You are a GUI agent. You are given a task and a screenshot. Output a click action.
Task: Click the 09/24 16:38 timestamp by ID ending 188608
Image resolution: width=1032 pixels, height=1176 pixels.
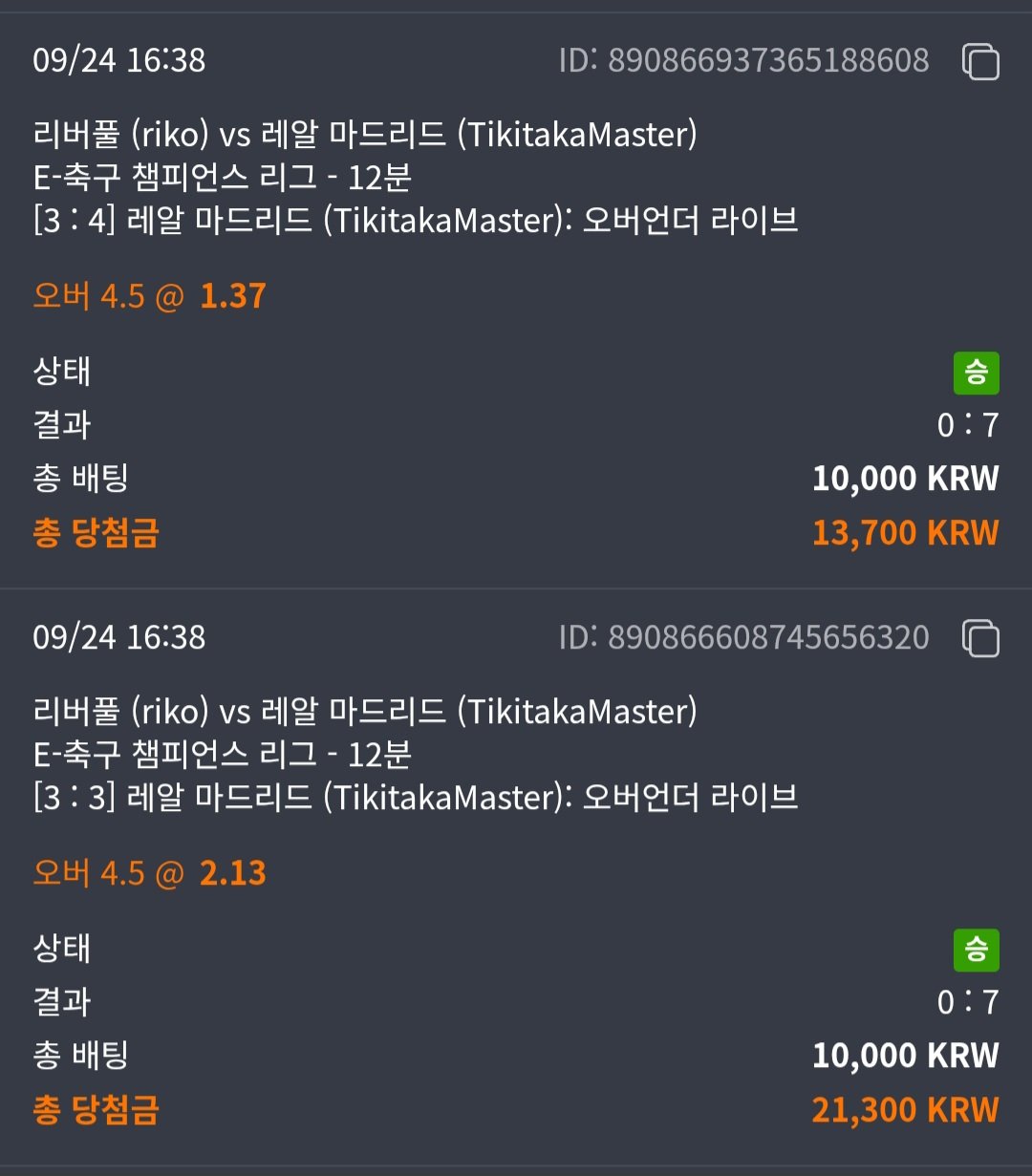tap(119, 60)
